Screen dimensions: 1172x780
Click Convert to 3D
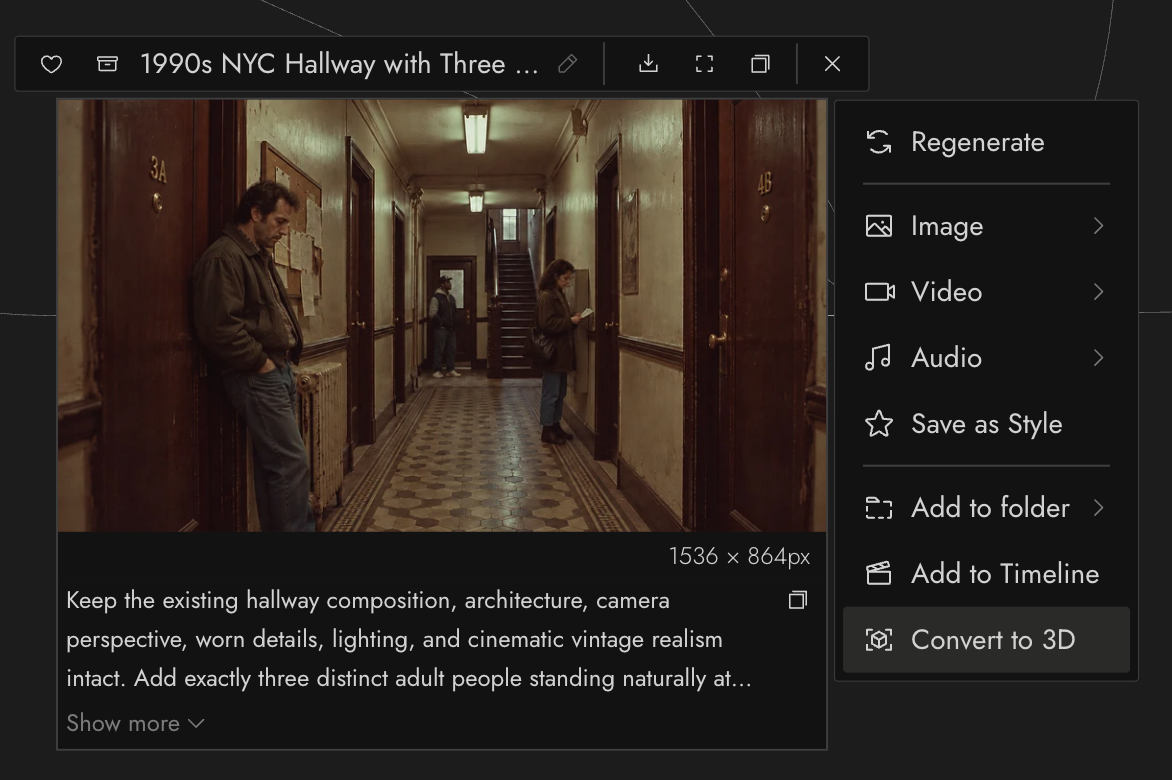986,640
